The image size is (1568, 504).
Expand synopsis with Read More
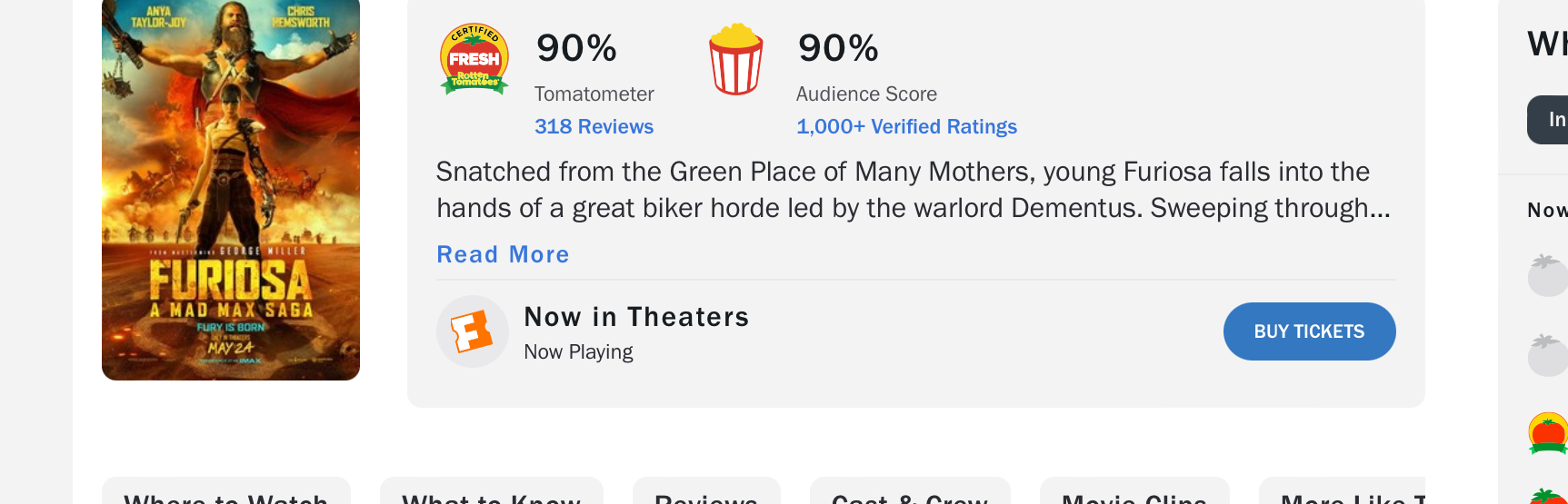(503, 255)
